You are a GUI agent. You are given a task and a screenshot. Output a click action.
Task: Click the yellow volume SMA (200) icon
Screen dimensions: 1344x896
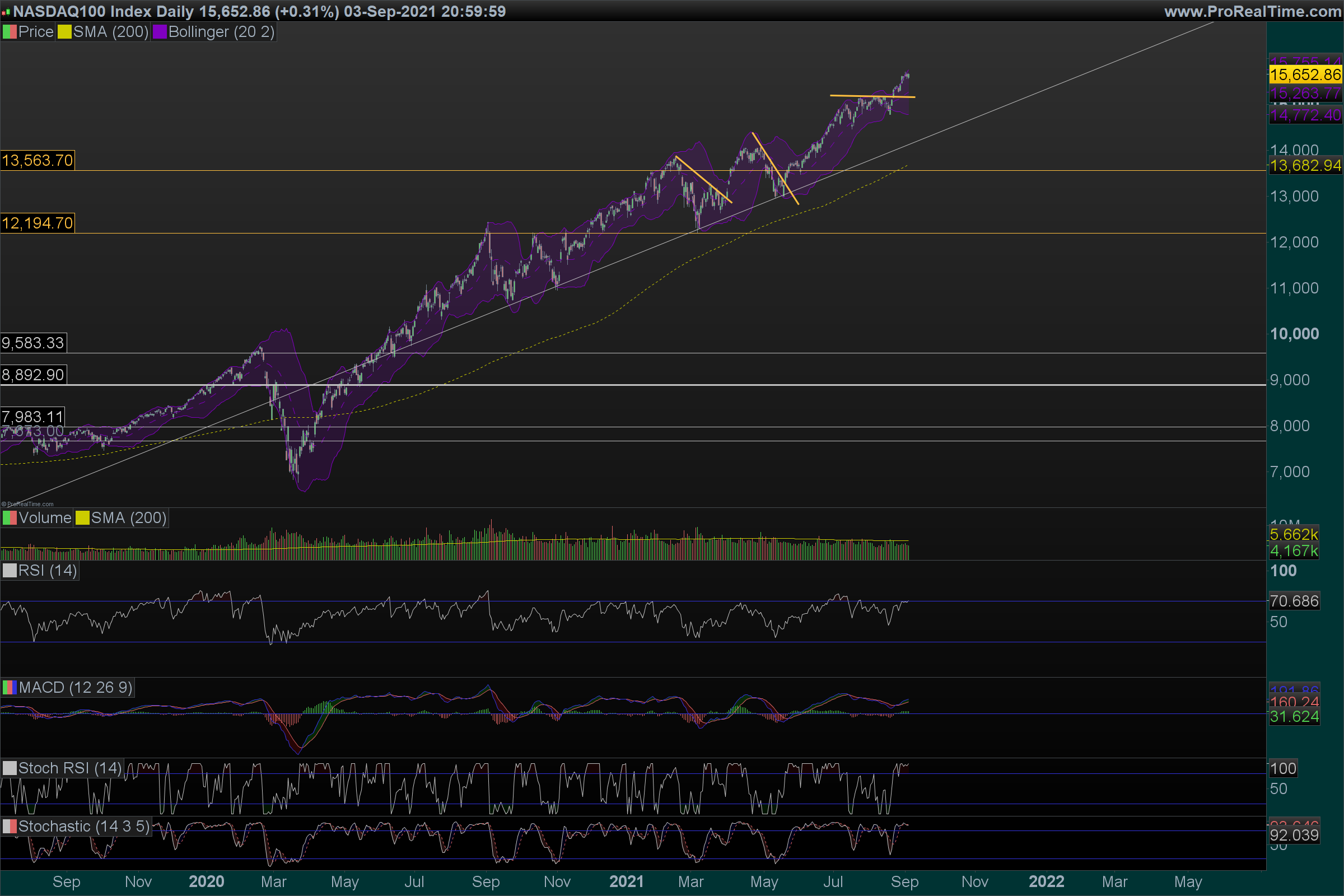pyautogui.click(x=82, y=519)
